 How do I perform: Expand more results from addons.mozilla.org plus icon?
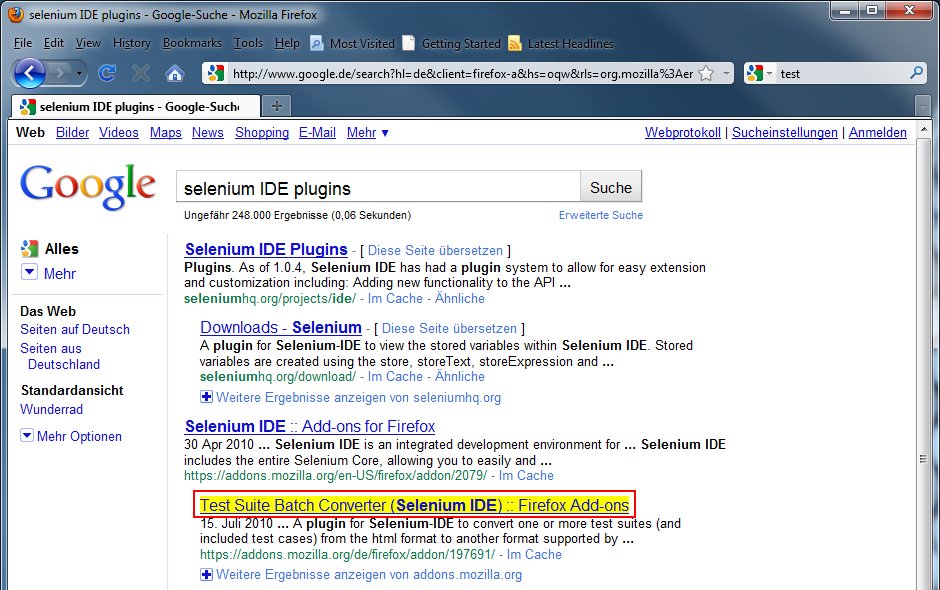[x=206, y=574]
